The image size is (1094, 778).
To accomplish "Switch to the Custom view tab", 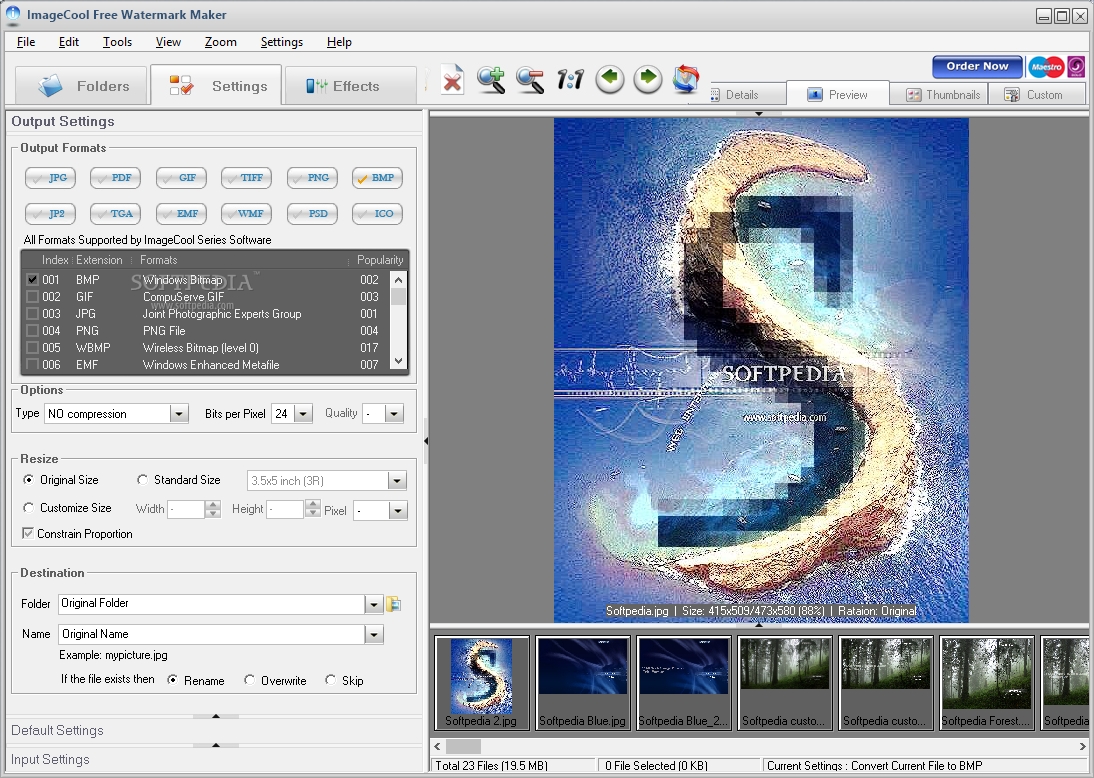I will (x=1037, y=95).
